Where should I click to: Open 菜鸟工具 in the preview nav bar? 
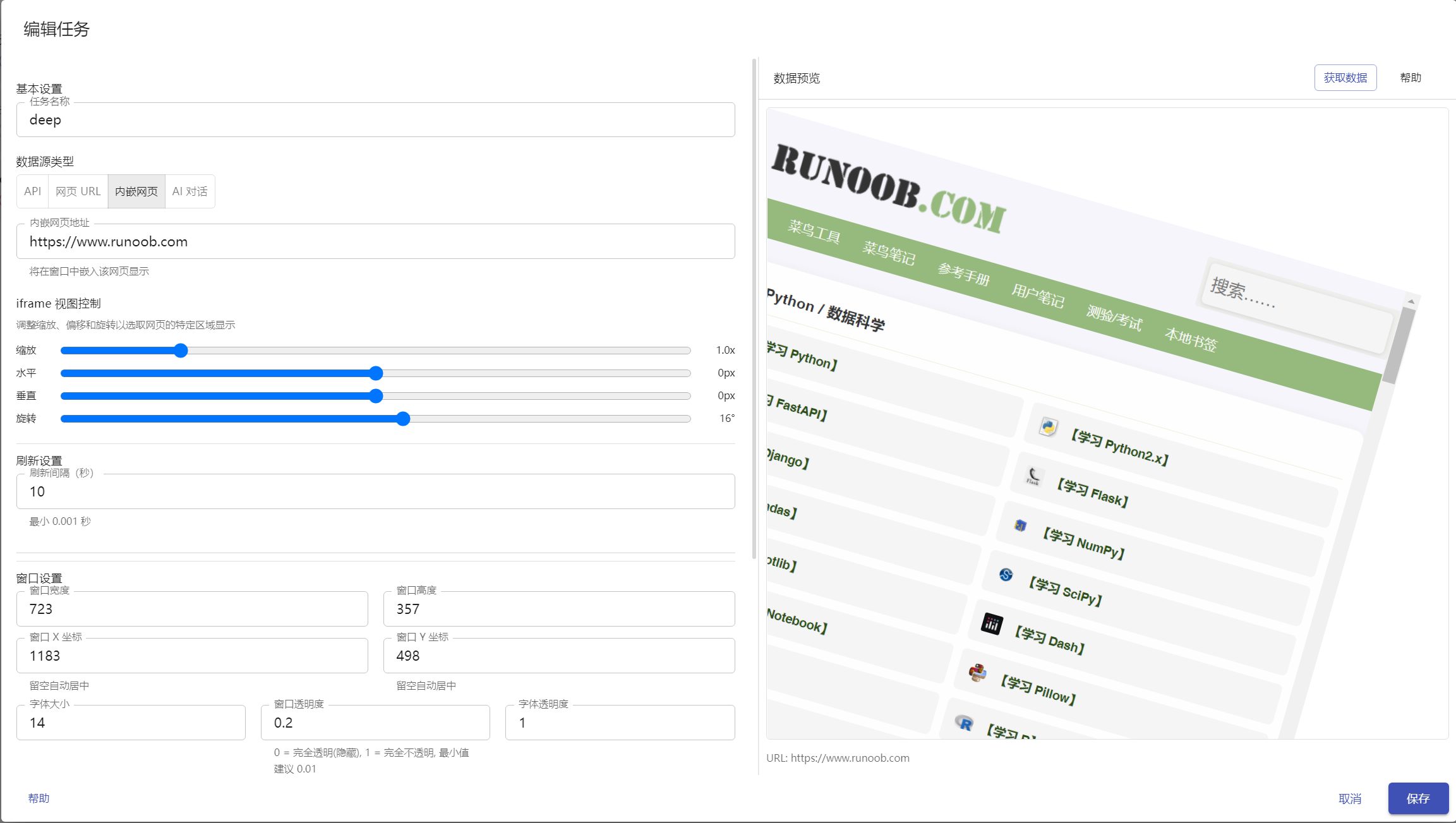(814, 232)
